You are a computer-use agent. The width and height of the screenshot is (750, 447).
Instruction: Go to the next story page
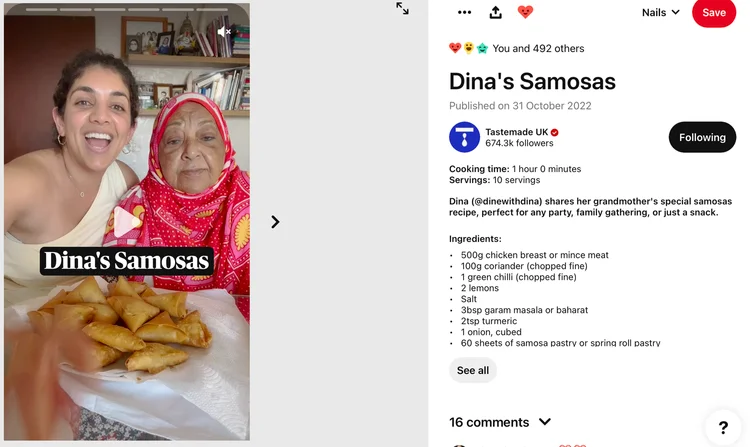tap(275, 222)
